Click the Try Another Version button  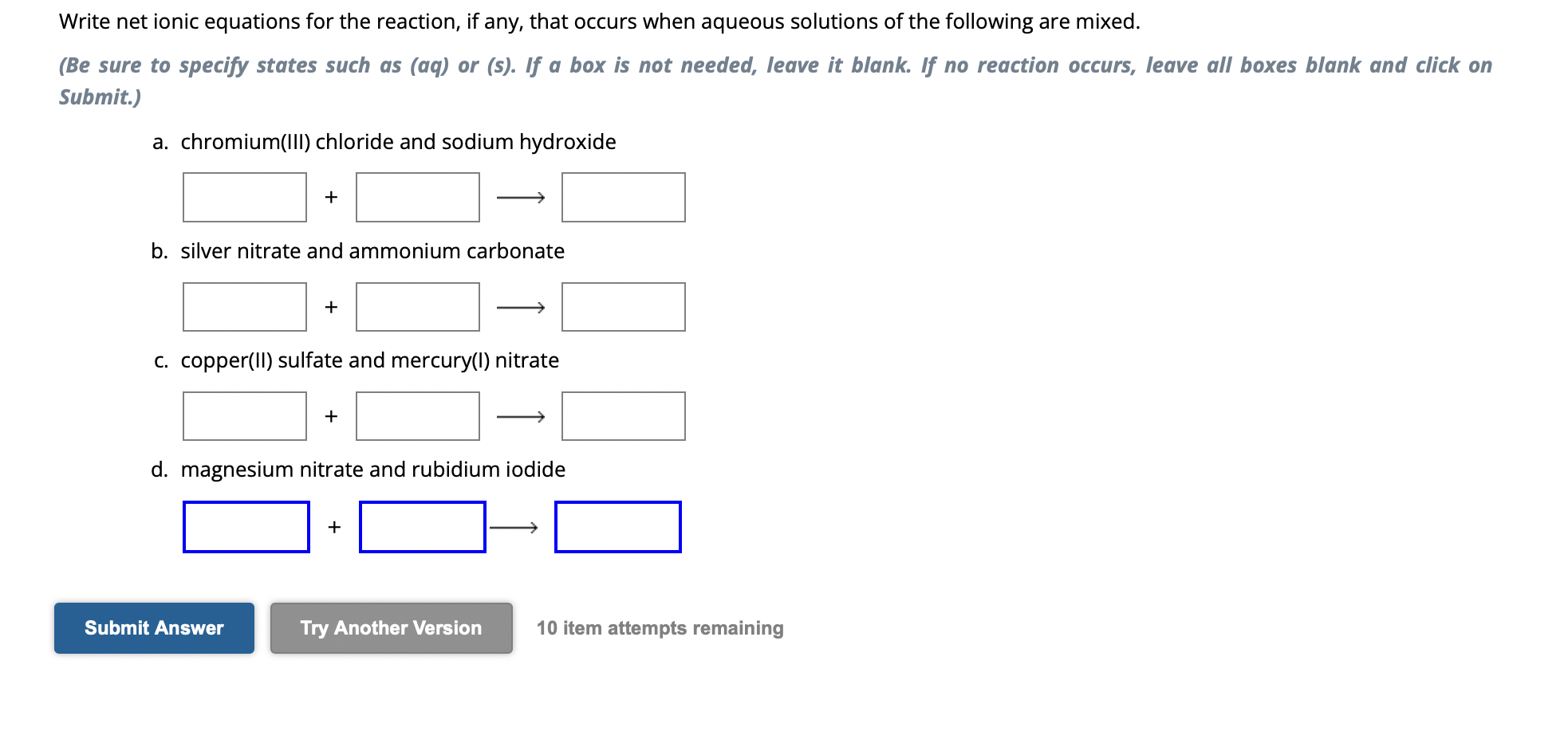click(x=390, y=628)
